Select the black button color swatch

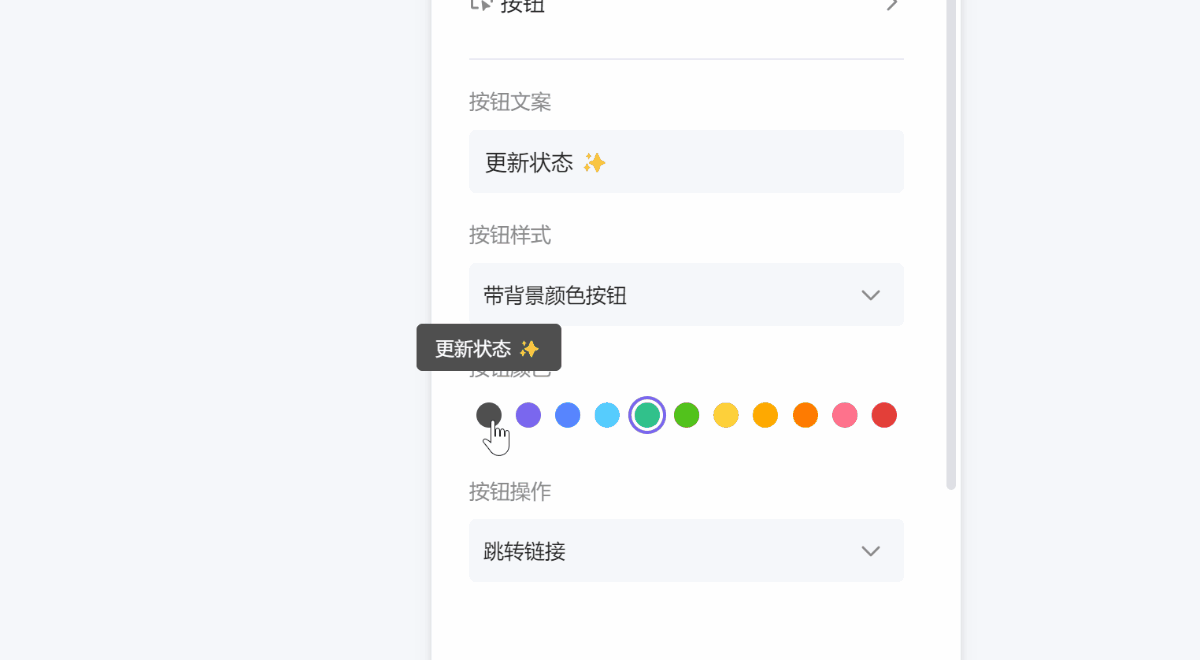(489, 414)
